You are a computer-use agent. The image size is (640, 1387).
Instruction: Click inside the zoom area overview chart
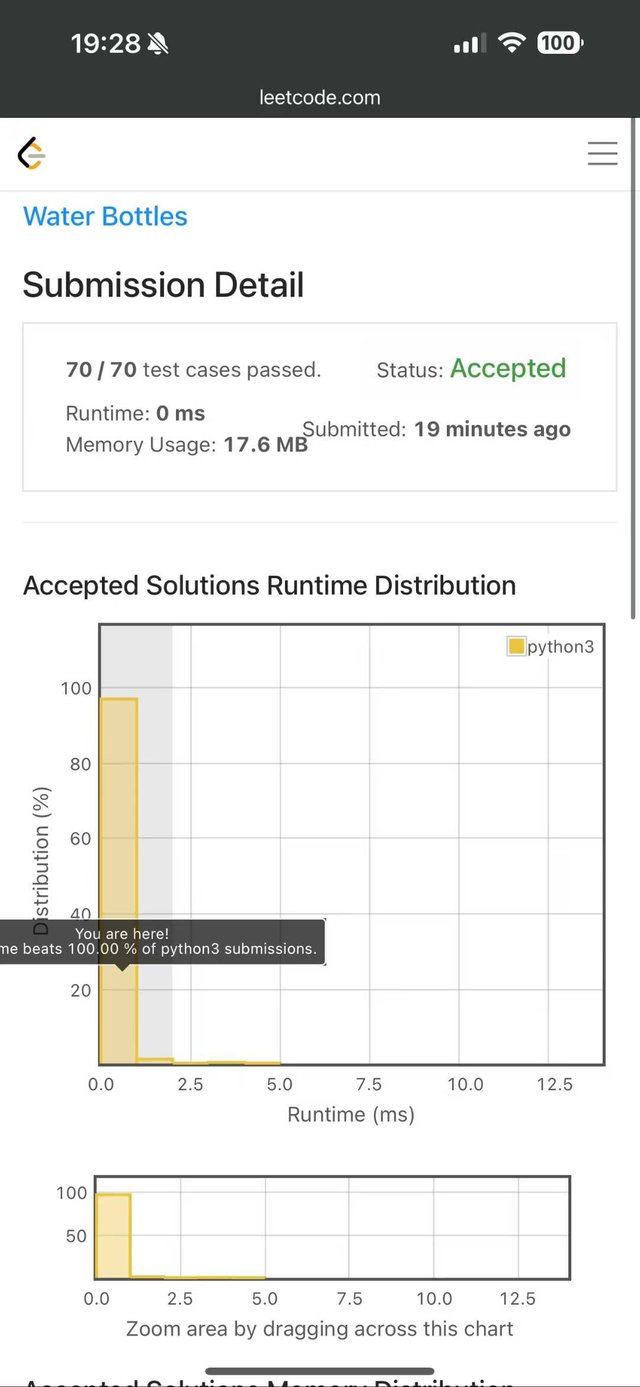[400, 1228]
